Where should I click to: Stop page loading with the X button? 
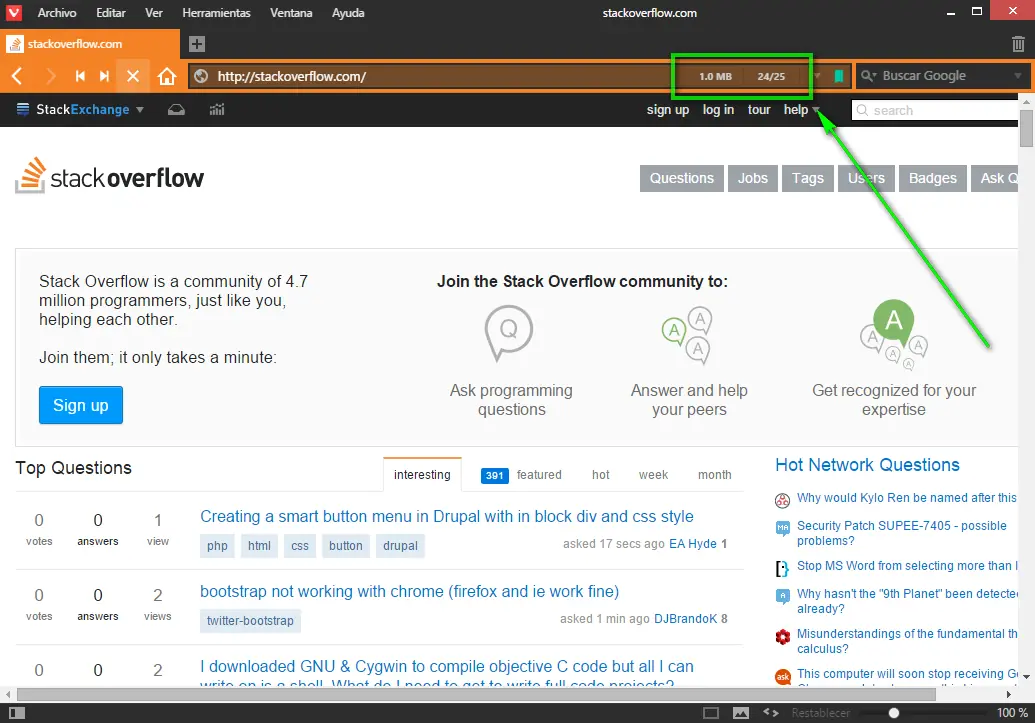point(133,76)
